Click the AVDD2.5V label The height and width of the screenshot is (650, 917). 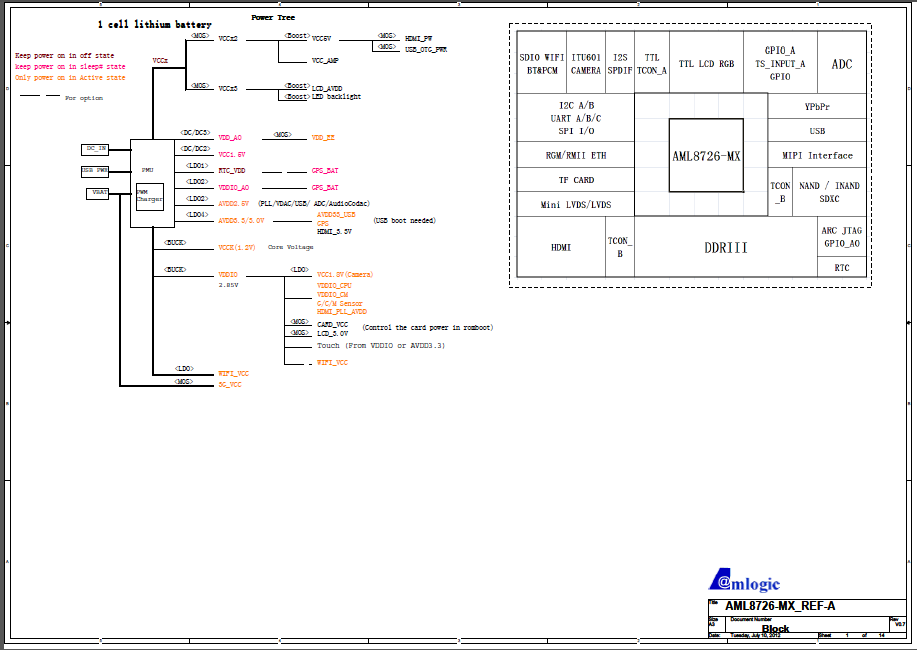click(x=233, y=204)
